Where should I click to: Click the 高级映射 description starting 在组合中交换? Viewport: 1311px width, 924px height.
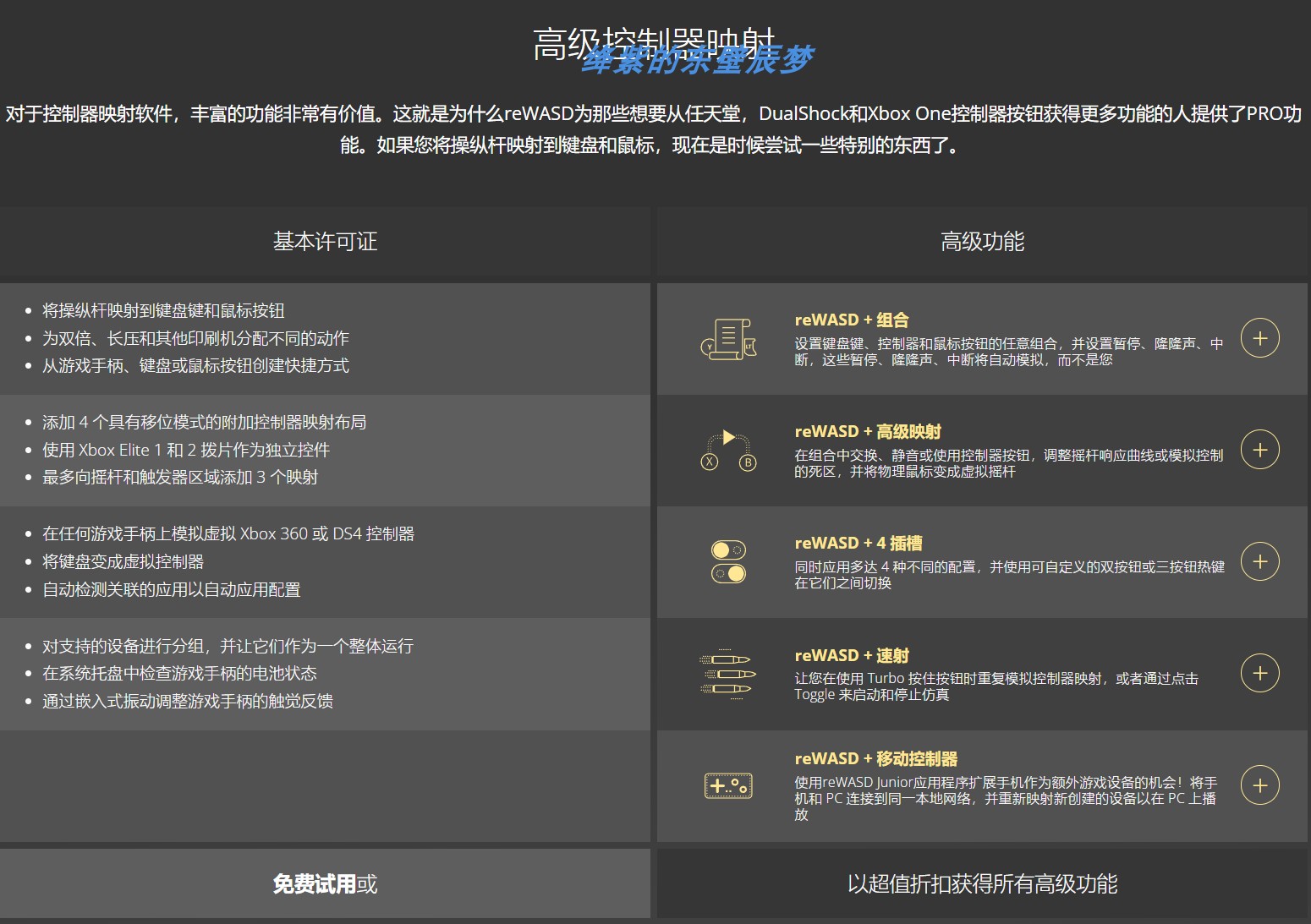(1008, 463)
